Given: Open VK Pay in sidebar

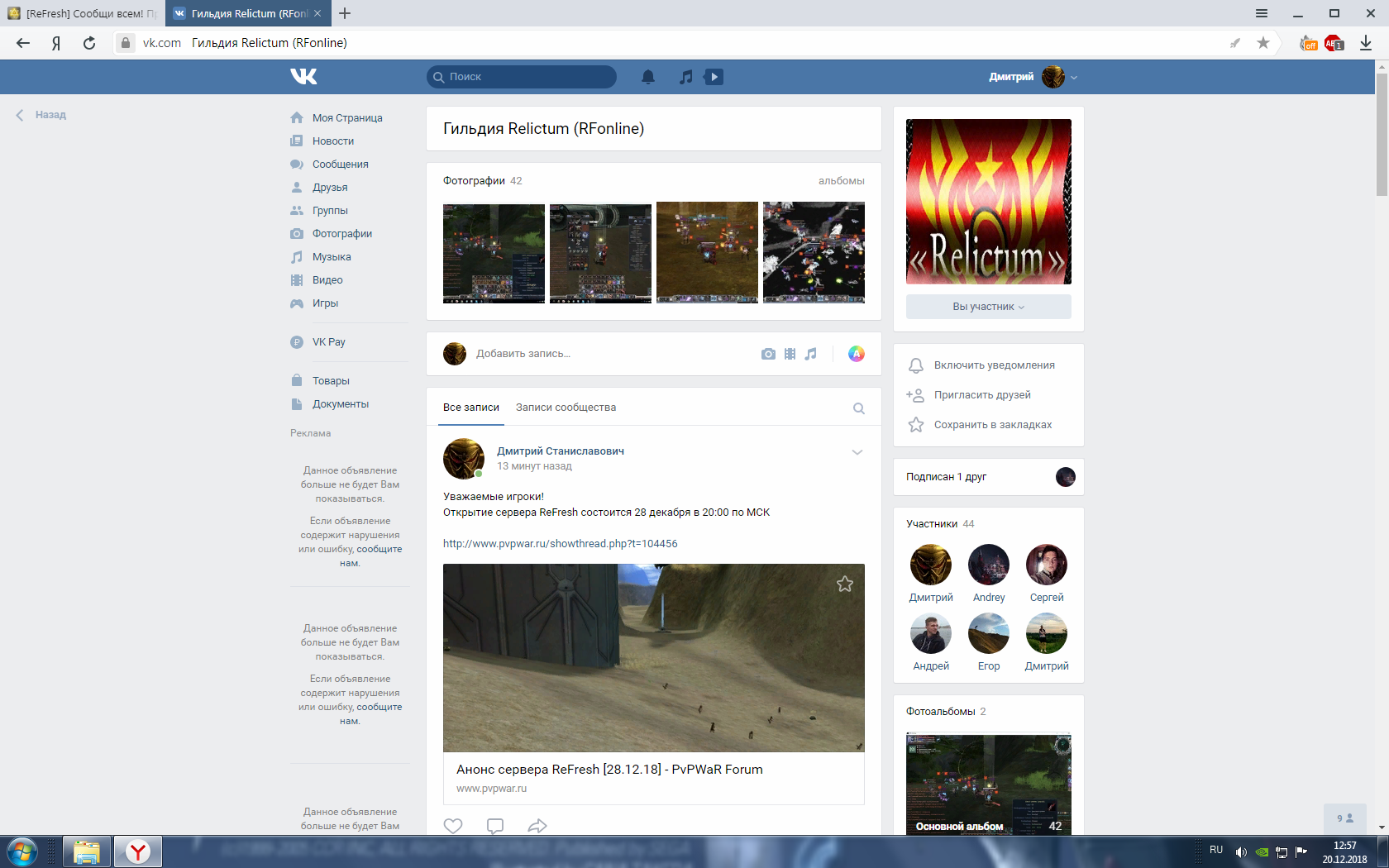Looking at the screenshot, I should pyautogui.click(x=329, y=342).
